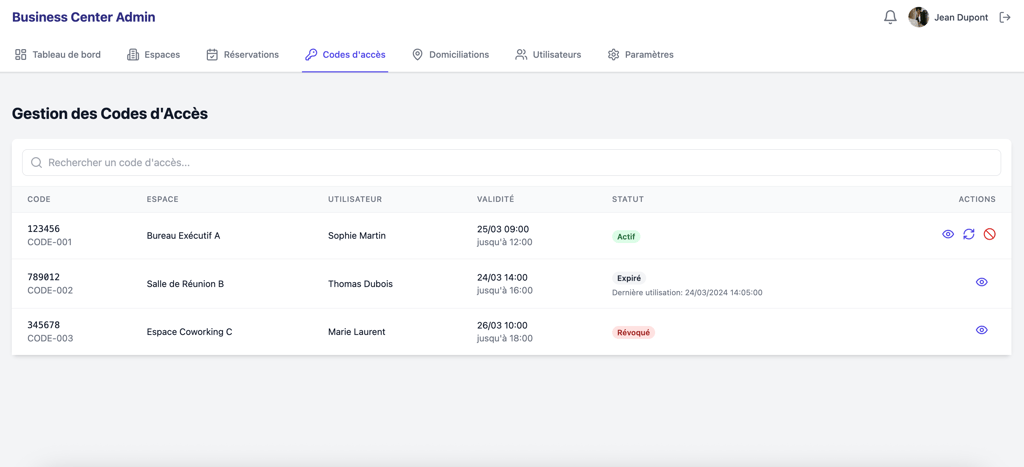Open the Paramètres tab

(x=640, y=55)
